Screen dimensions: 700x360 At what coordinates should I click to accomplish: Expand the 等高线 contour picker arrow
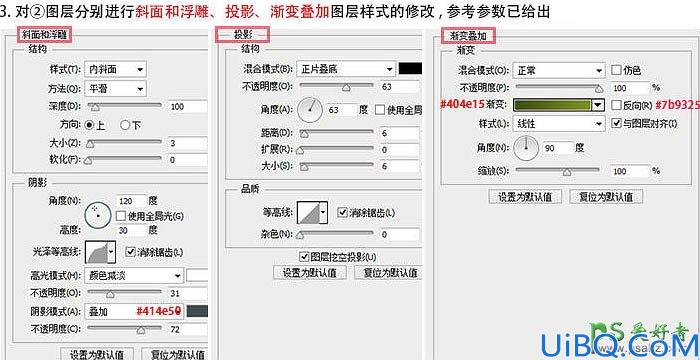click(324, 212)
